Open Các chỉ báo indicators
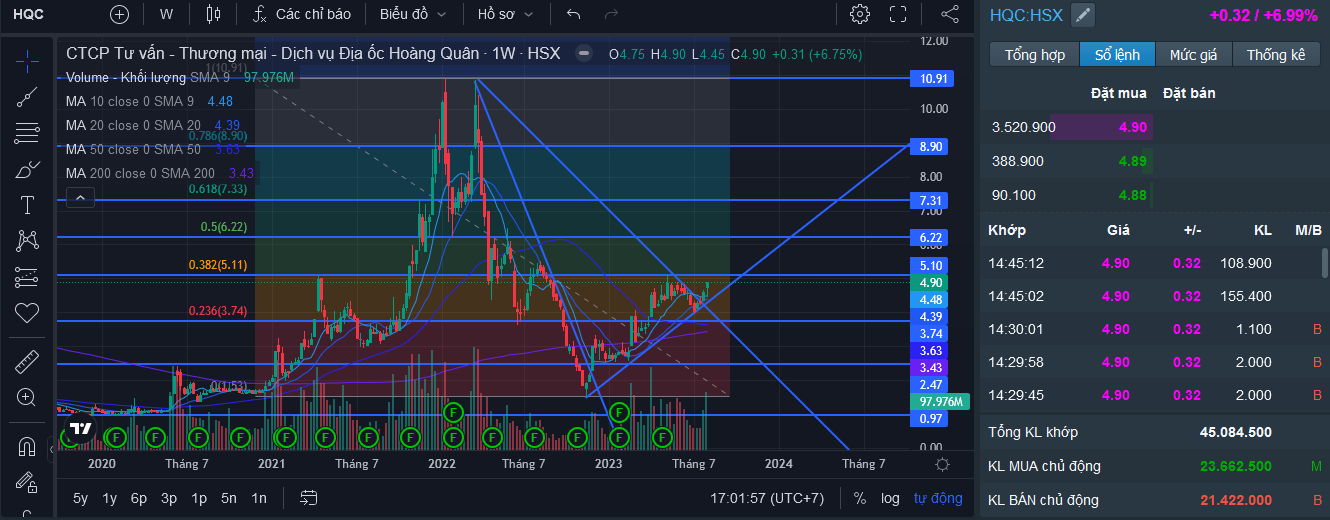Image resolution: width=1330 pixels, height=520 pixels. 301,14
